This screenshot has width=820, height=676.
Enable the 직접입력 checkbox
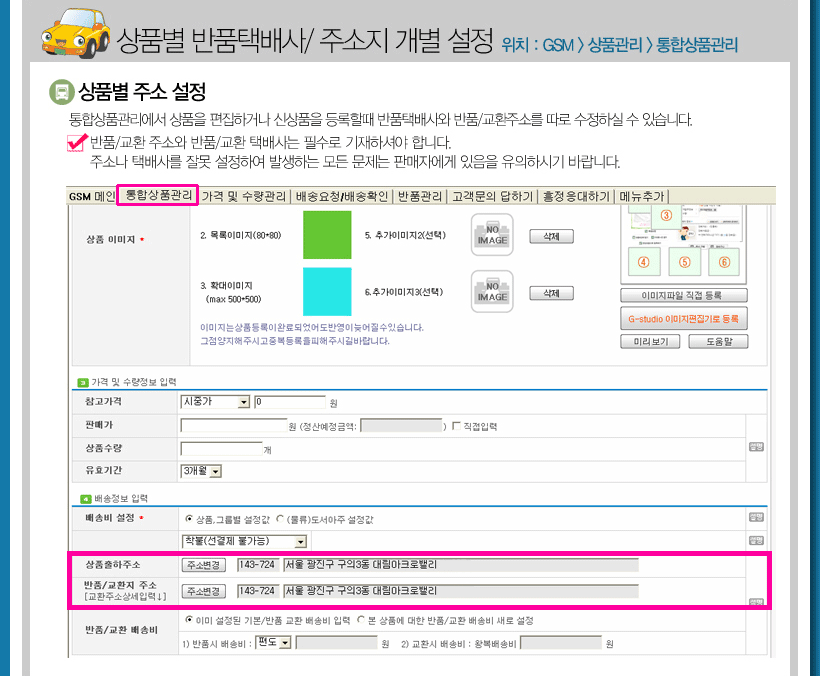[x=457, y=426]
